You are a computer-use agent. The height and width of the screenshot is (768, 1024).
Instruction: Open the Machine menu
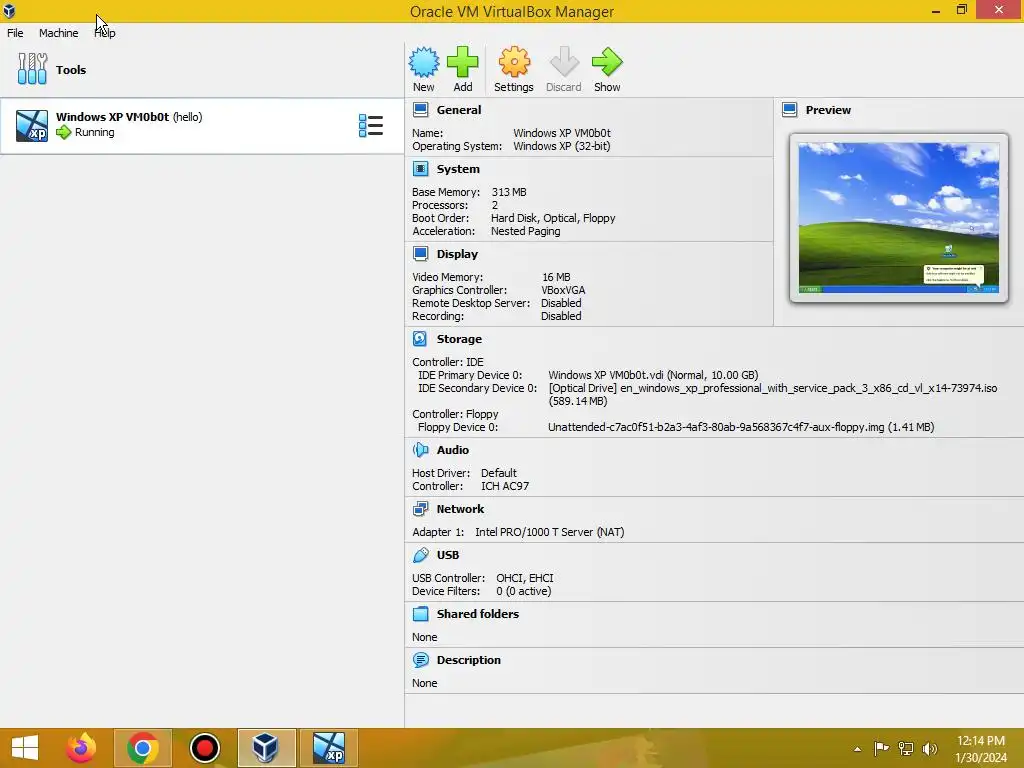[58, 33]
